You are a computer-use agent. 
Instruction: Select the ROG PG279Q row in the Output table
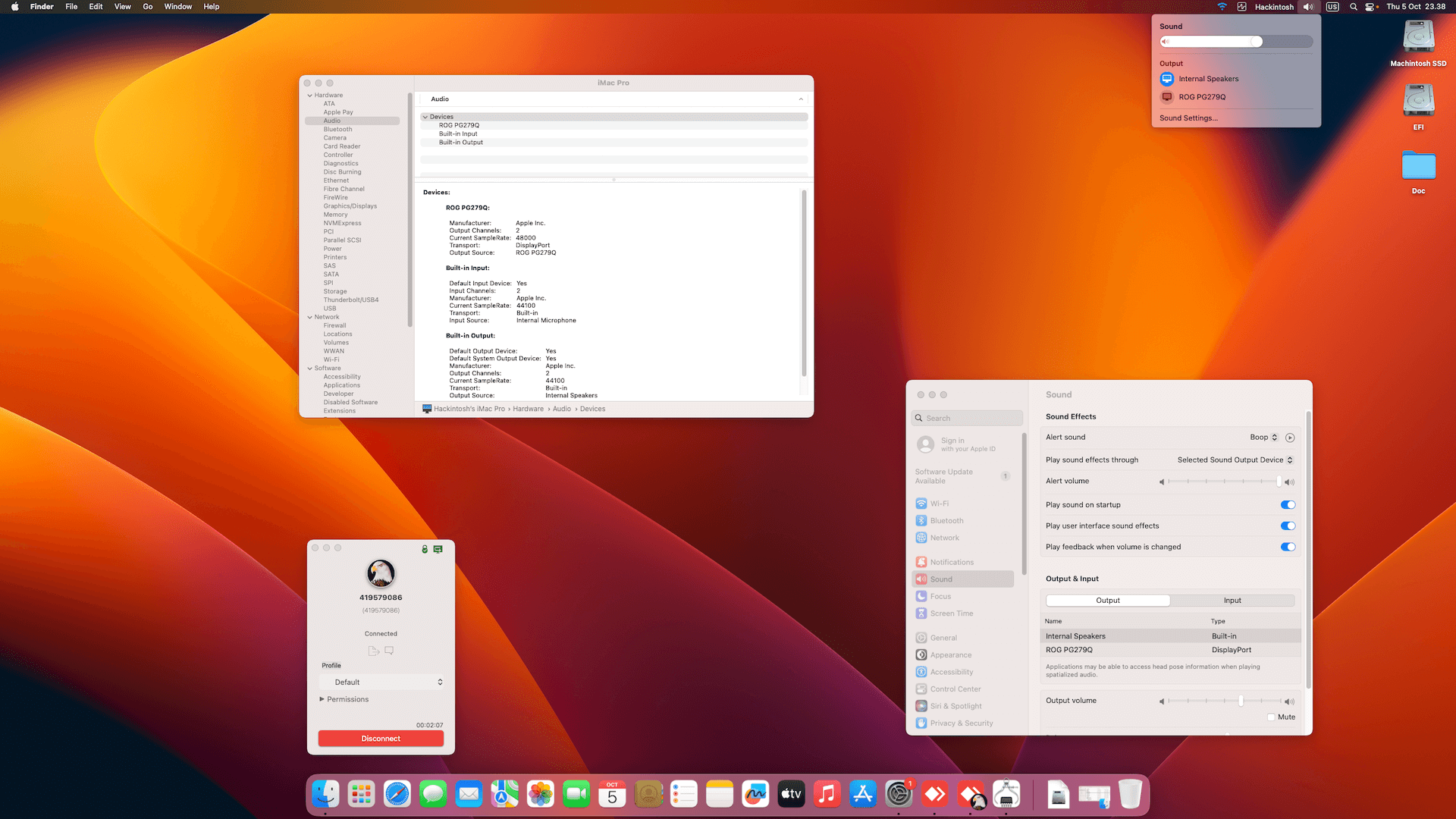(1171, 650)
